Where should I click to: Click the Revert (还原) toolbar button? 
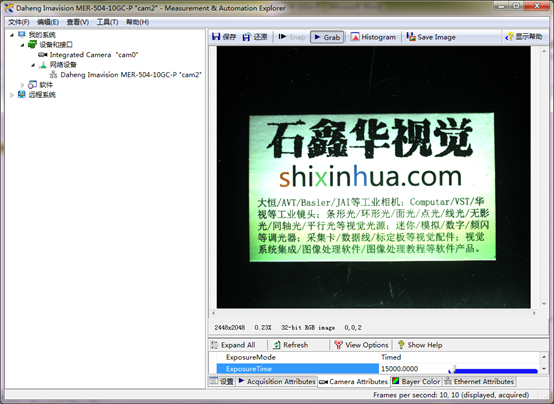(x=255, y=37)
